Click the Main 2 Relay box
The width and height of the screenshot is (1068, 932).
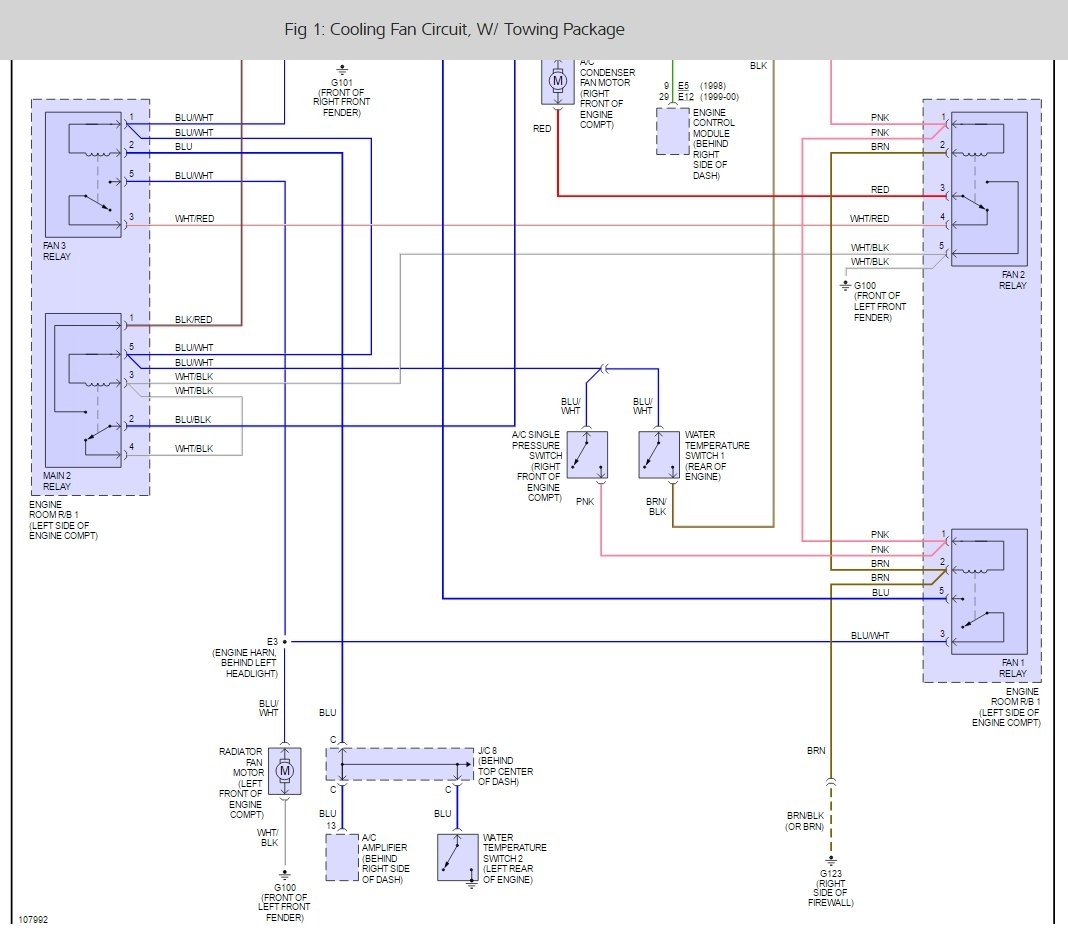point(83,390)
